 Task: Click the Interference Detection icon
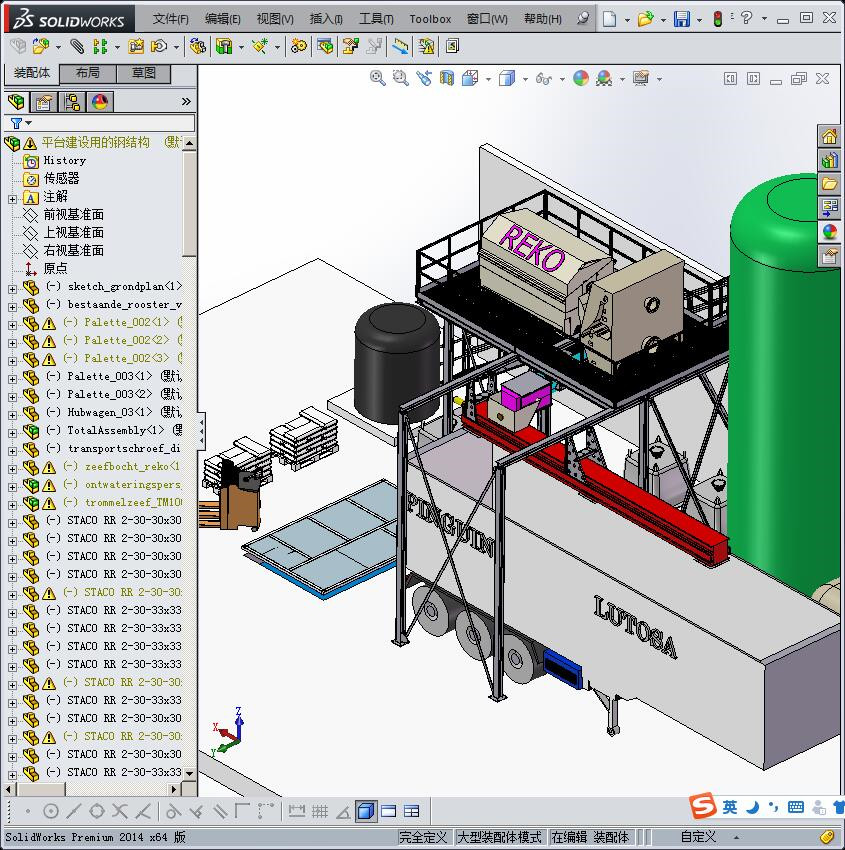click(400, 47)
